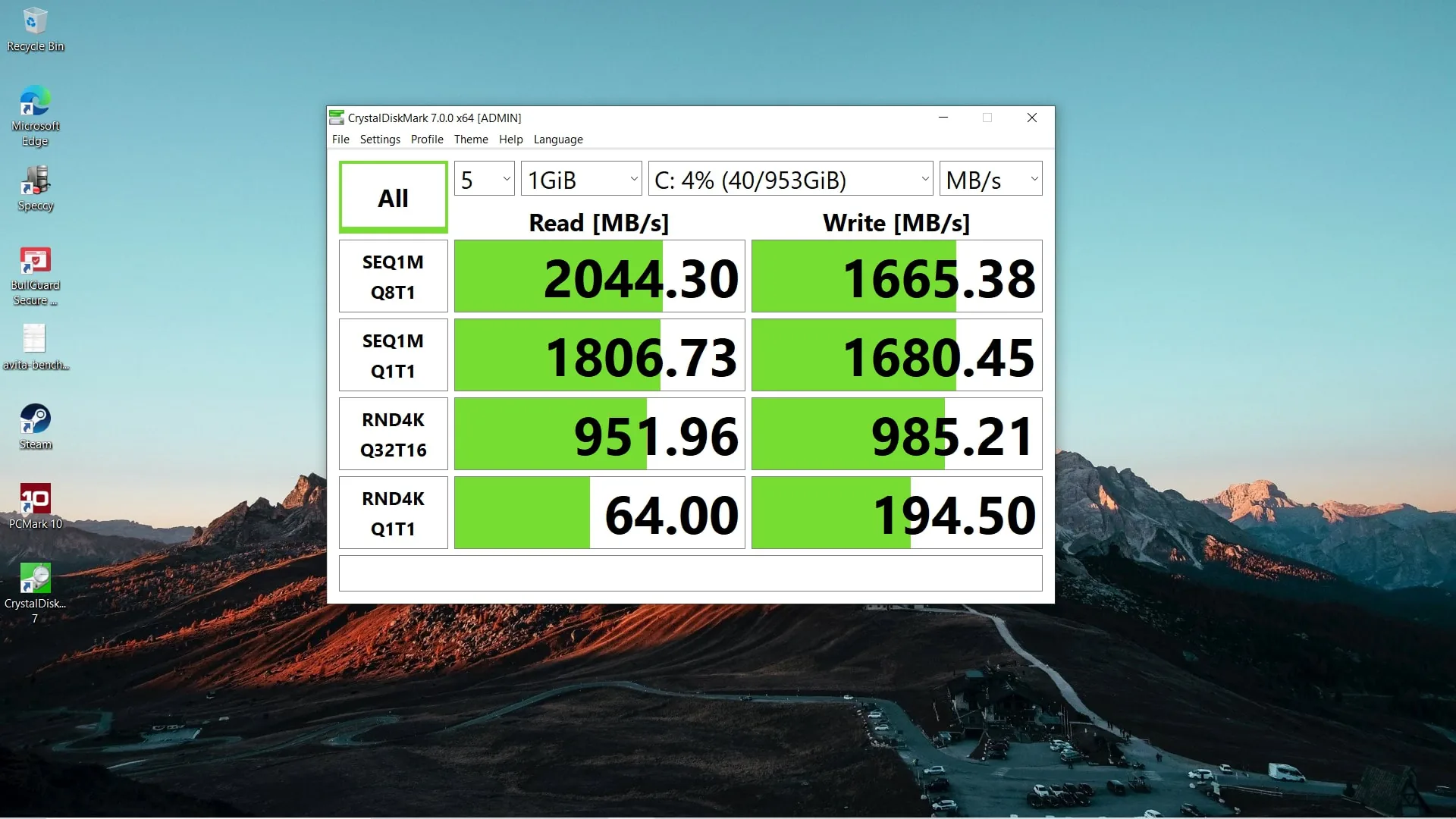
Task: Select the avita-bench file icon
Action: coord(35,348)
